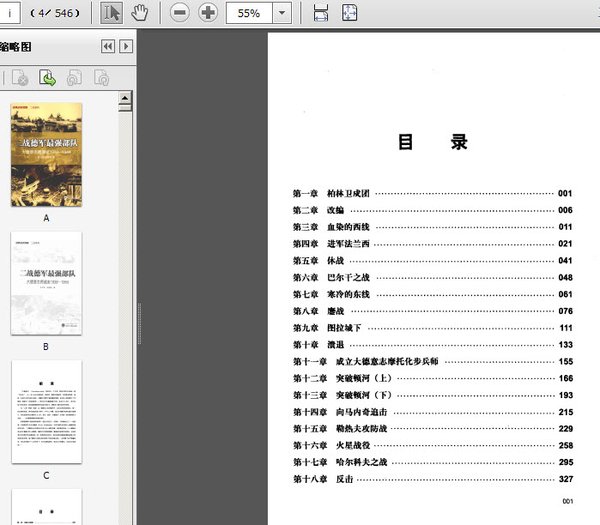
Task: Rotate pages clockwise icon
Action: [x=102, y=78]
